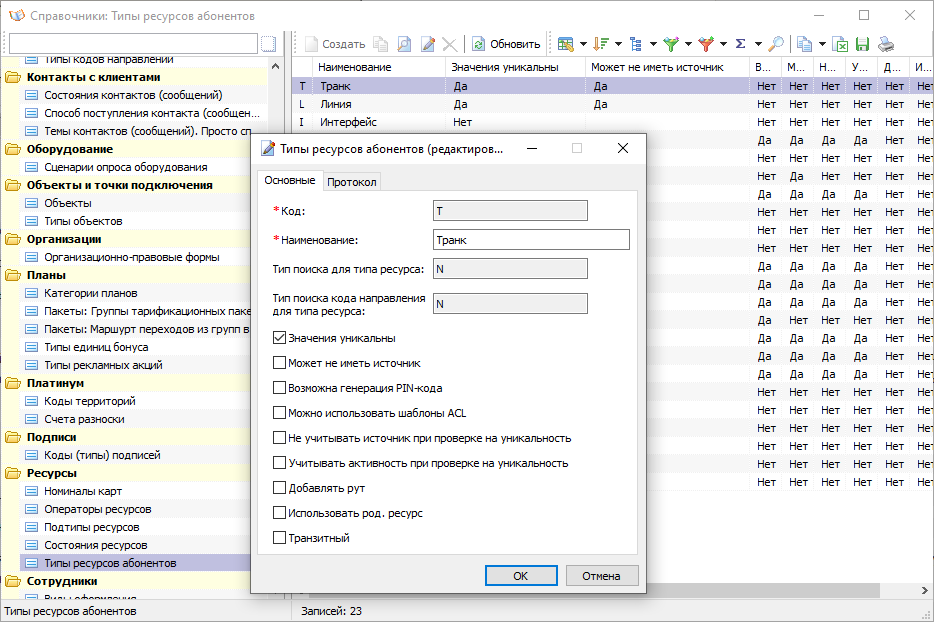Enable Можно использовать шаблоны ACL checkbox
934x622 pixels.
(279, 413)
